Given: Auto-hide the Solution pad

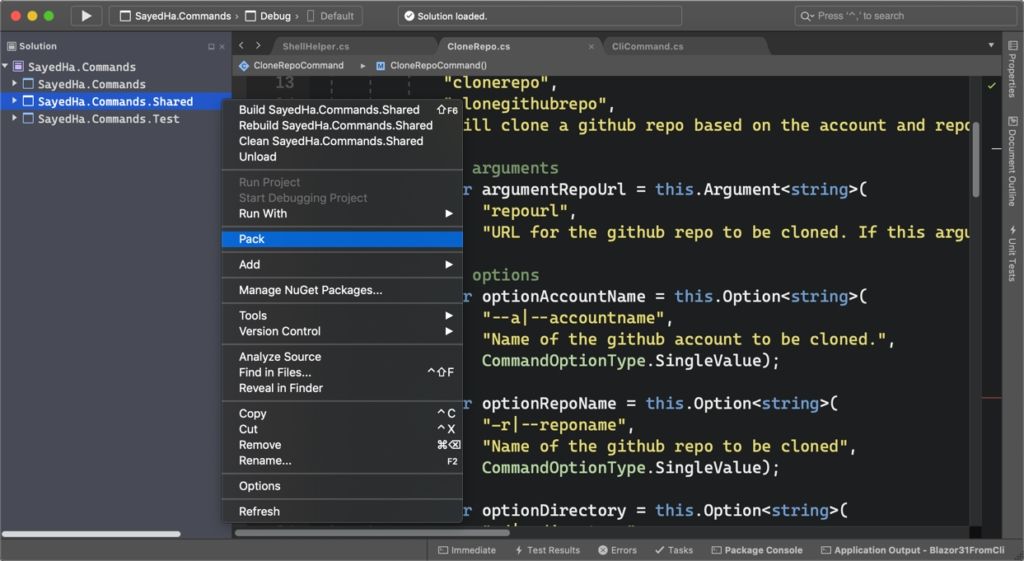Looking at the screenshot, I should tap(211, 46).
